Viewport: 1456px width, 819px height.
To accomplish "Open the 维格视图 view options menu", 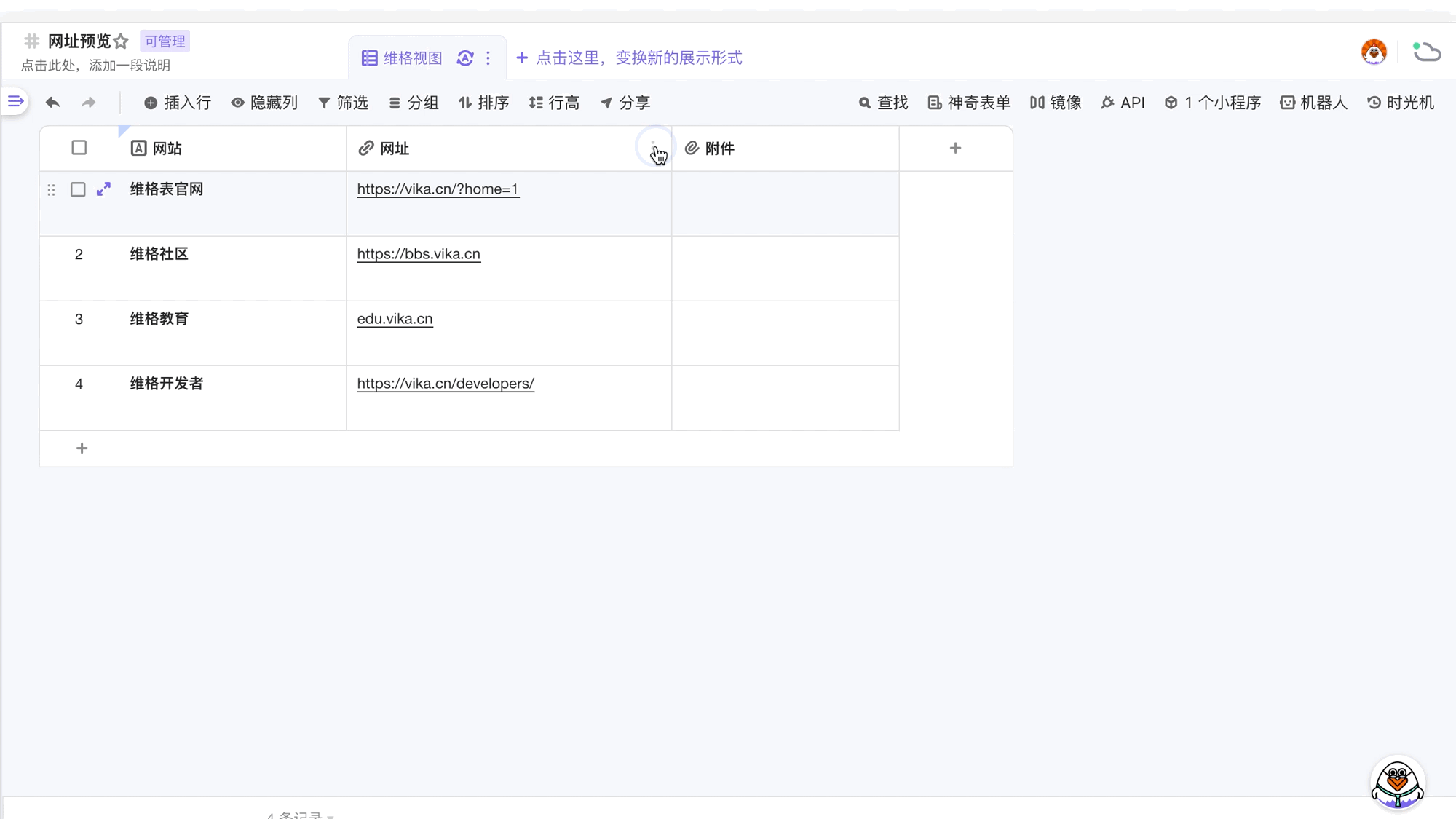I will coord(488,58).
